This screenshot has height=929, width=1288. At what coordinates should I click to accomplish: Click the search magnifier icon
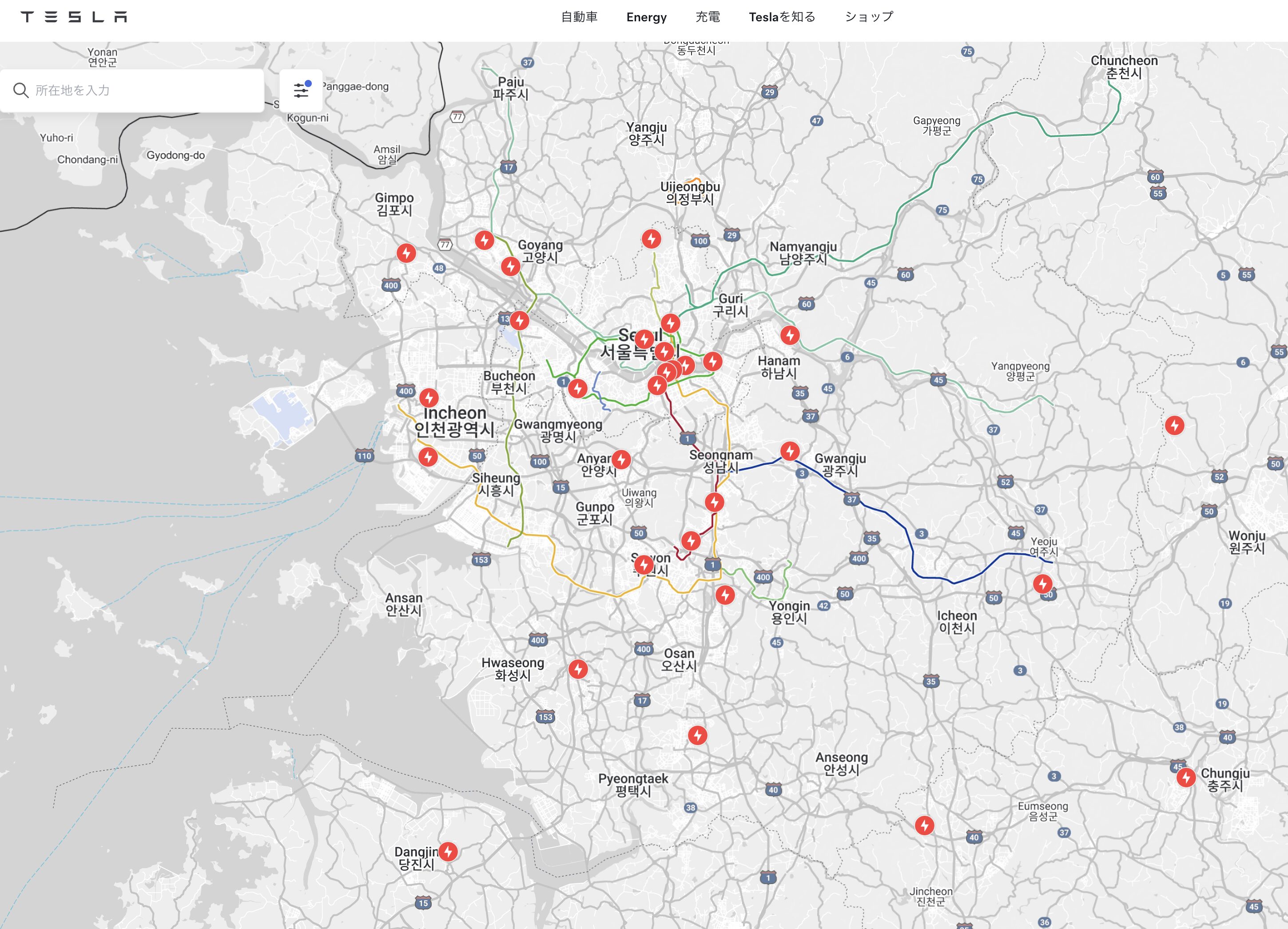click(x=21, y=90)
